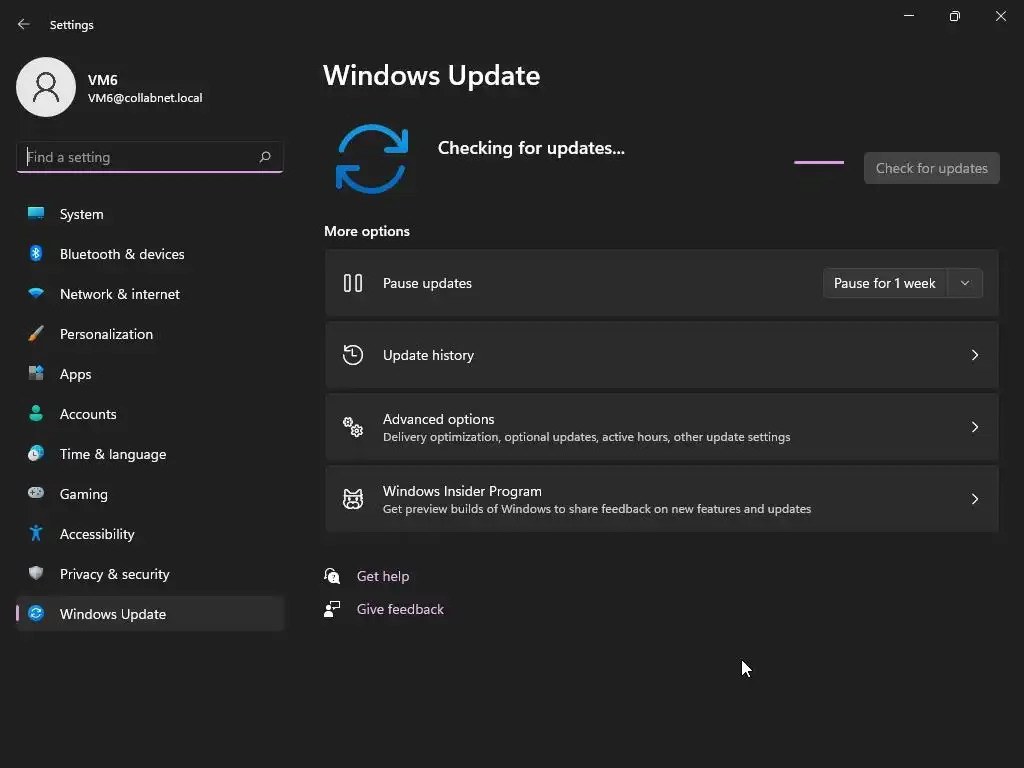Viewport: 1024px width, 768px height.
Task: Click the Apps icon in sidebar
Action: coord(36,373)
